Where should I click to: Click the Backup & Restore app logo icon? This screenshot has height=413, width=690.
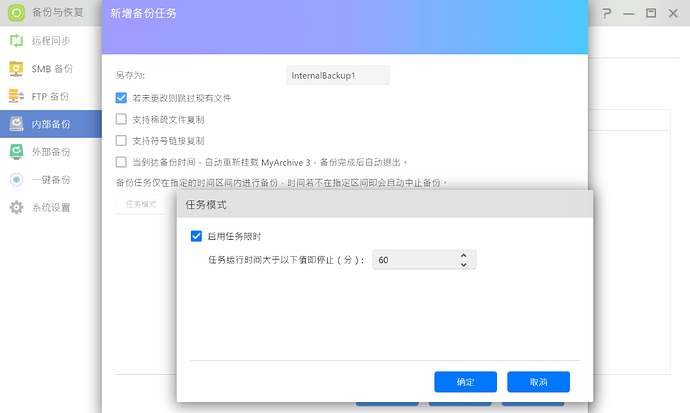click(x=16, y=14)
